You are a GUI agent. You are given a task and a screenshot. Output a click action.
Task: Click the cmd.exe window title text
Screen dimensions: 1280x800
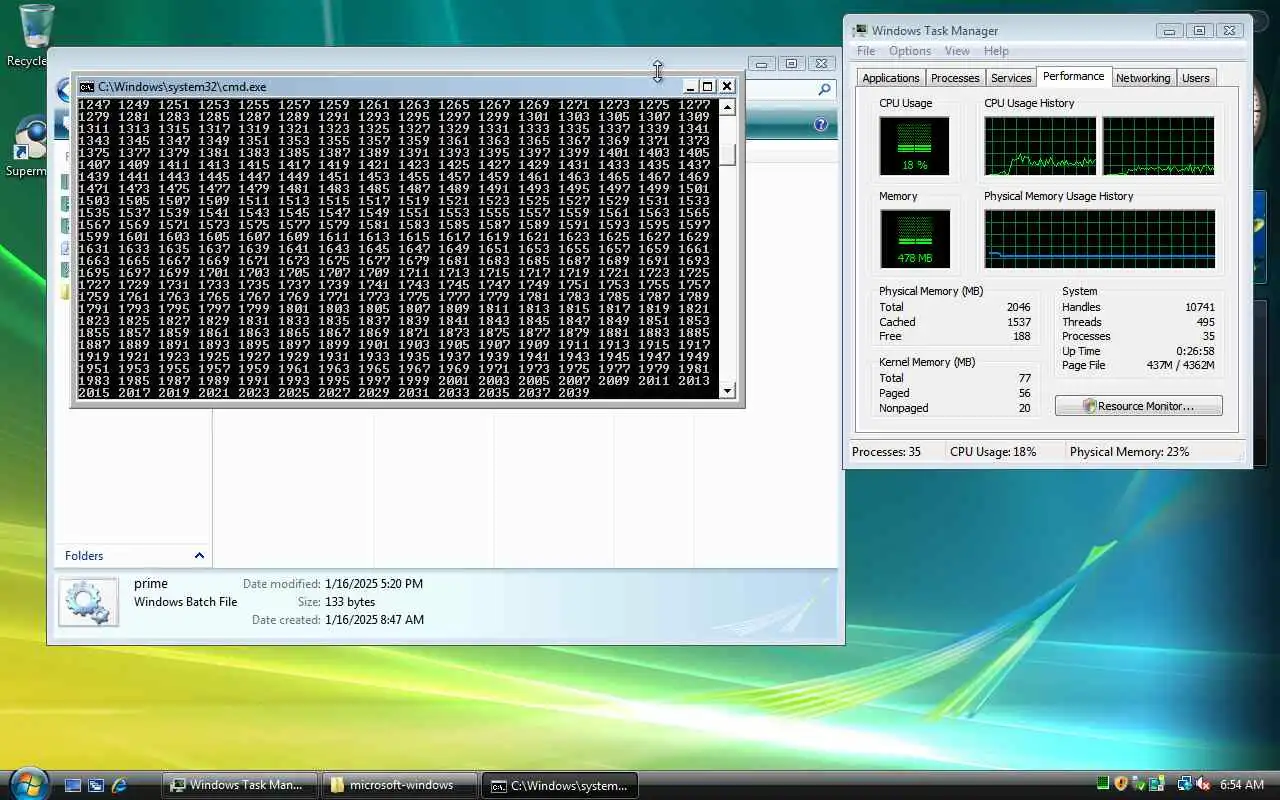182,87
